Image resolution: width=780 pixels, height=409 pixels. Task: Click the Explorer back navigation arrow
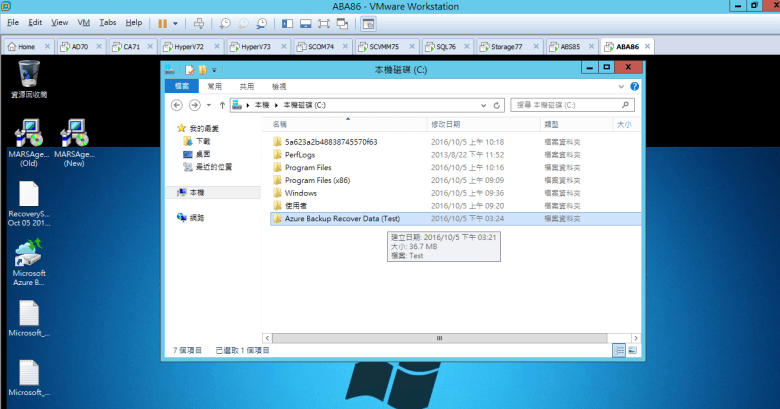pyautogui.click(x=177, y=104)
